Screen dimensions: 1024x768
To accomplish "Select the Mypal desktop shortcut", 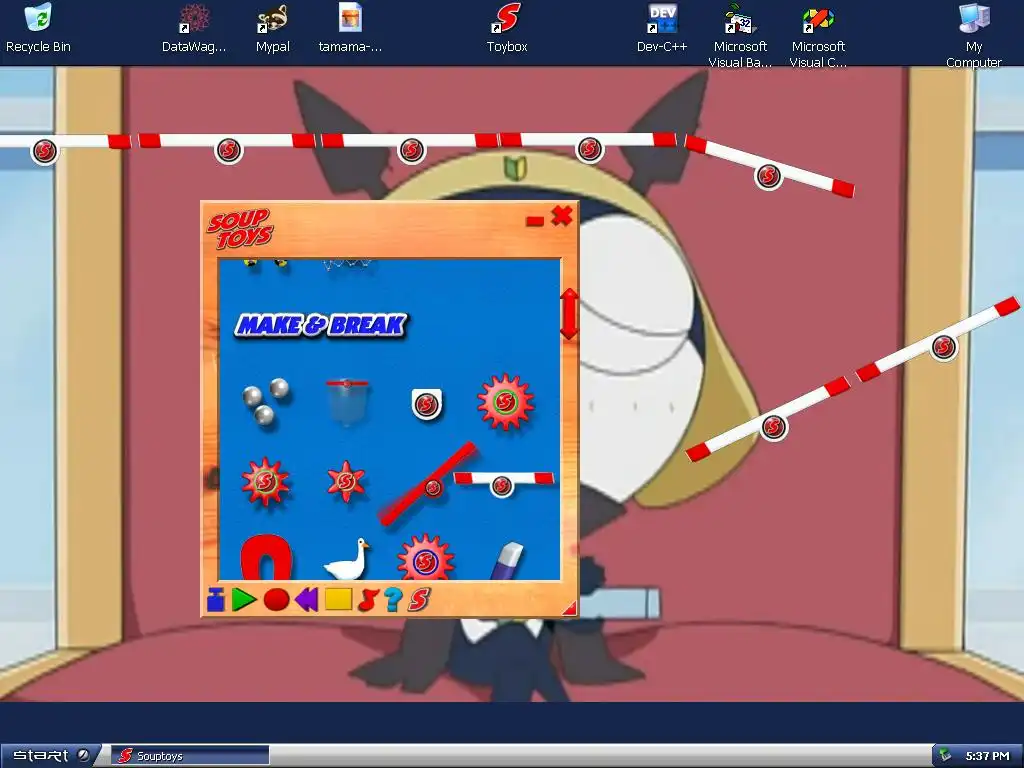I will coord(272,29).
